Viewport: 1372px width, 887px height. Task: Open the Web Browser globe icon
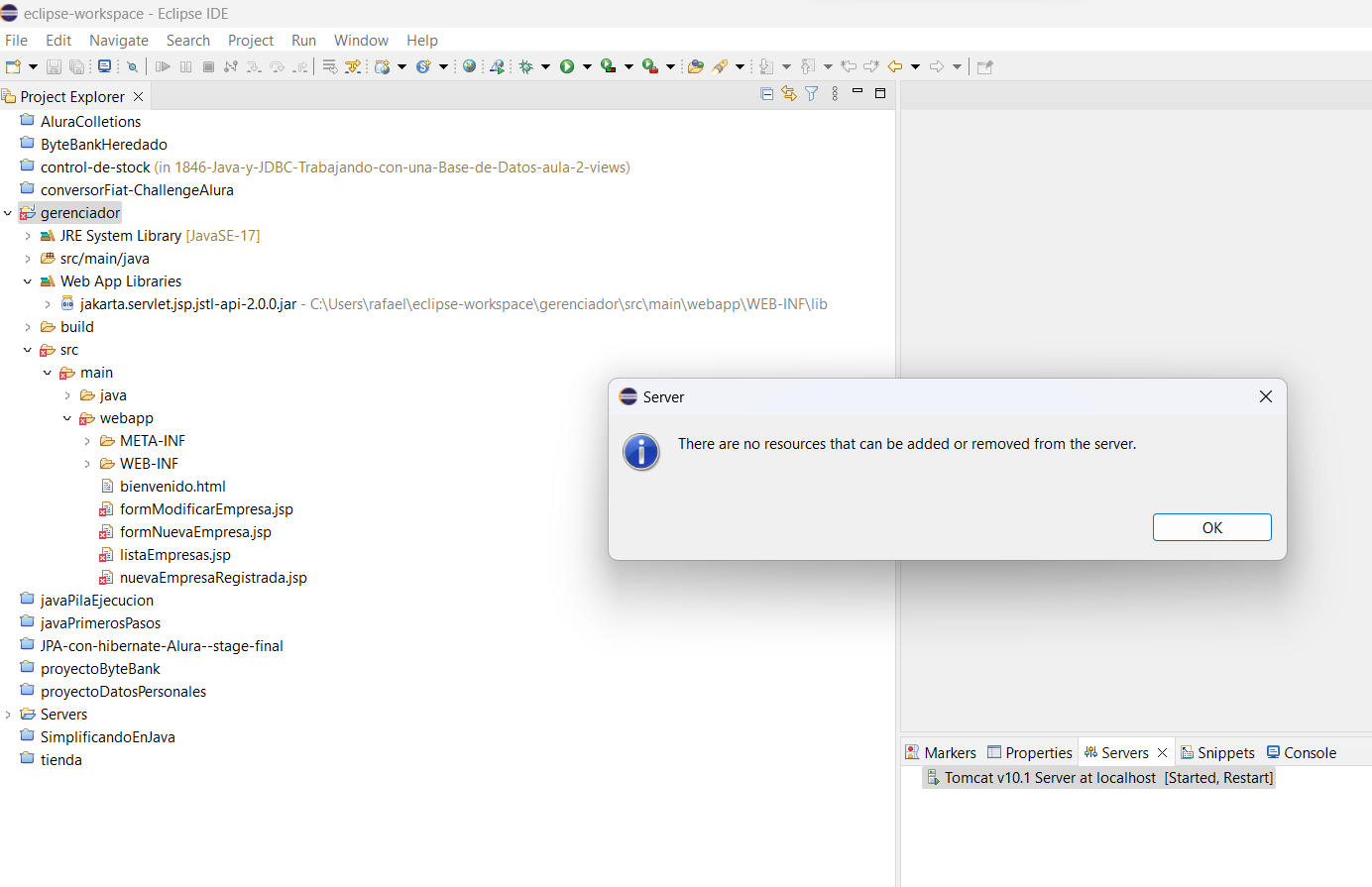469,66
